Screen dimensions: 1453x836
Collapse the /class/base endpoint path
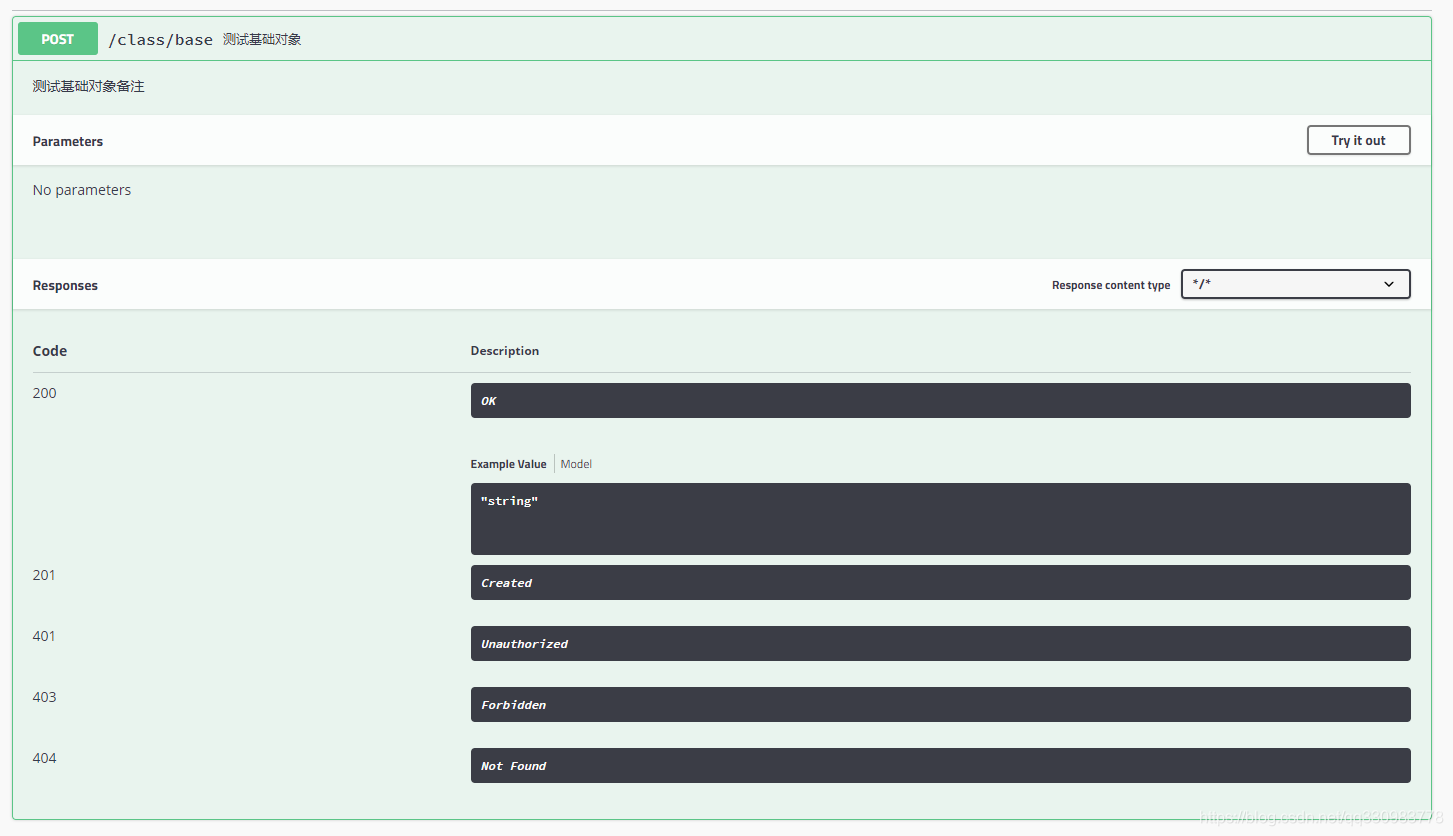click(160, 40)
